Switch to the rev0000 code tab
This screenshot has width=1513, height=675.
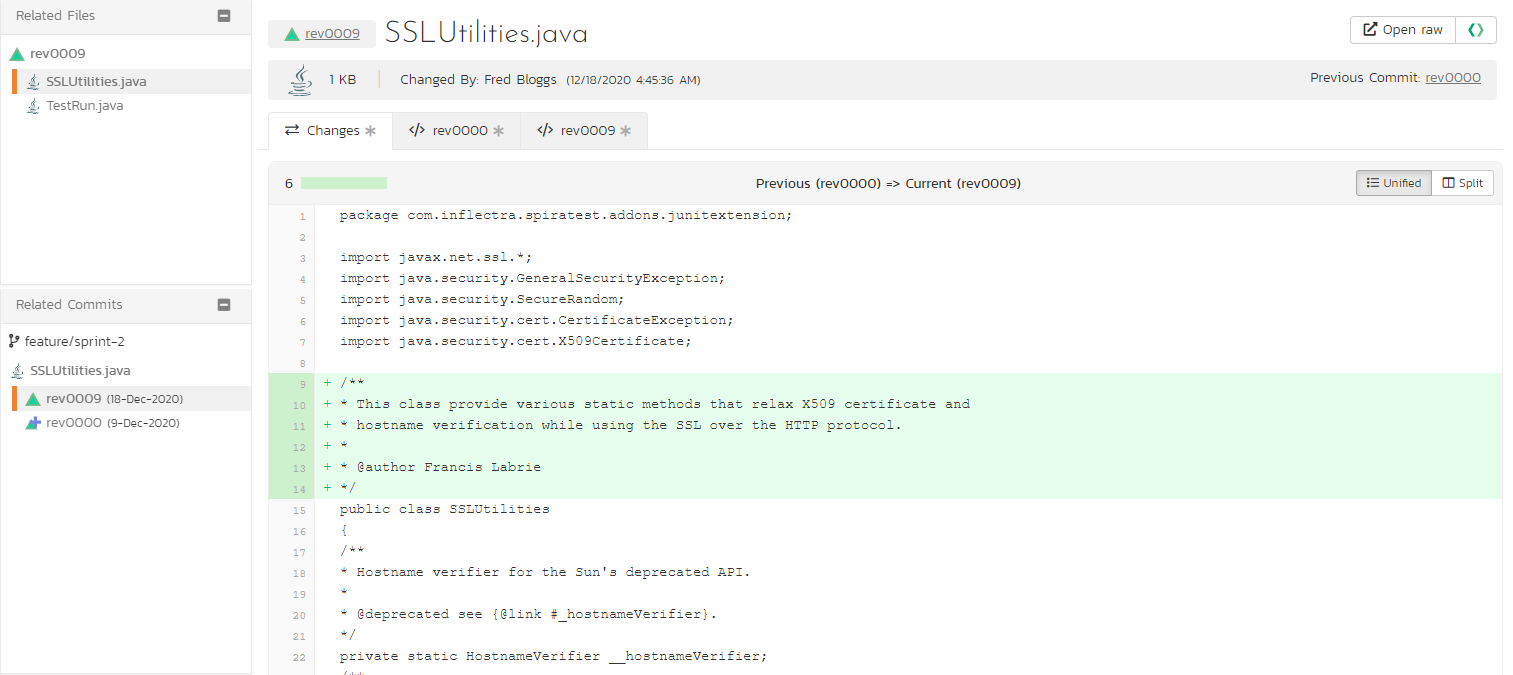tap(456, 131)
